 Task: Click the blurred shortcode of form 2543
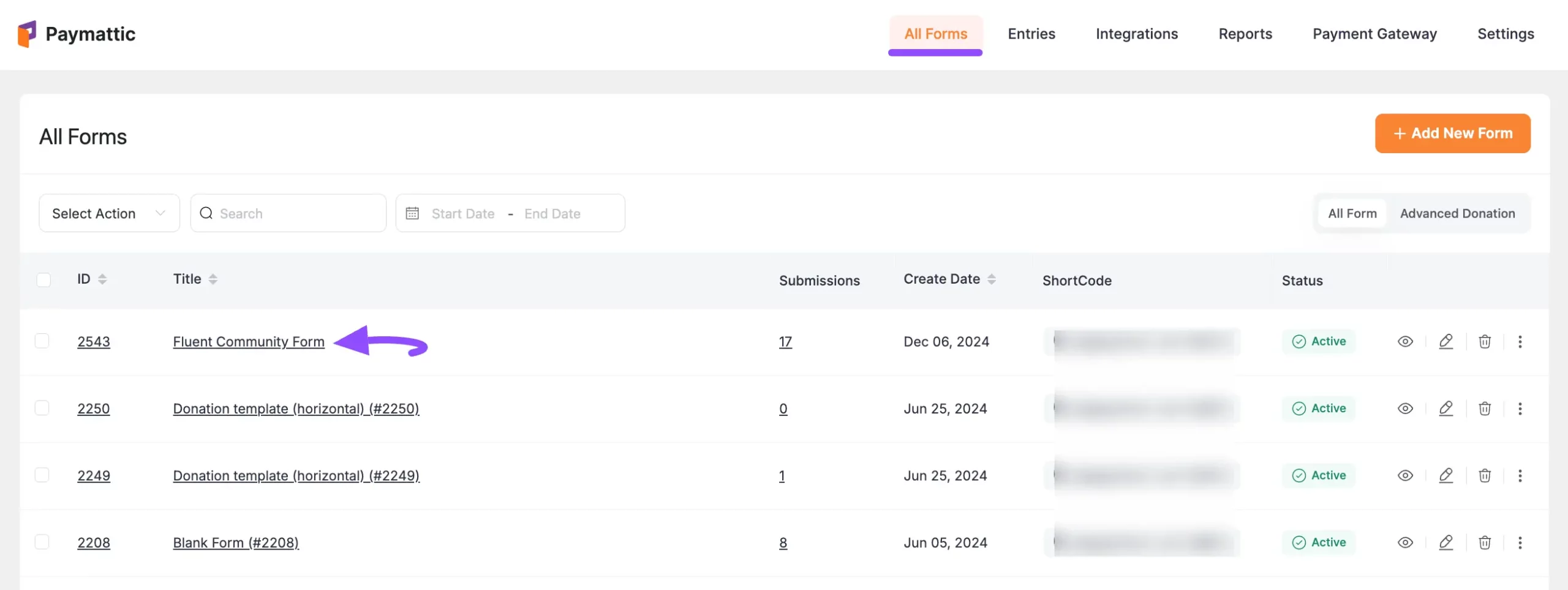(1142, 342)
